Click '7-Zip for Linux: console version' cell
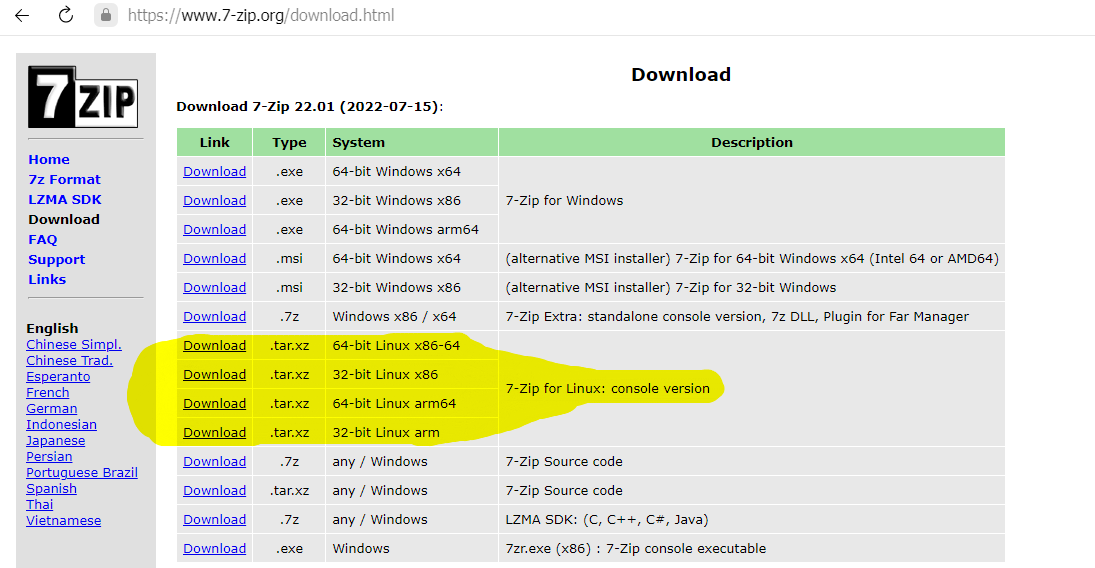1095x568 pixels. [x=752, y=388]
